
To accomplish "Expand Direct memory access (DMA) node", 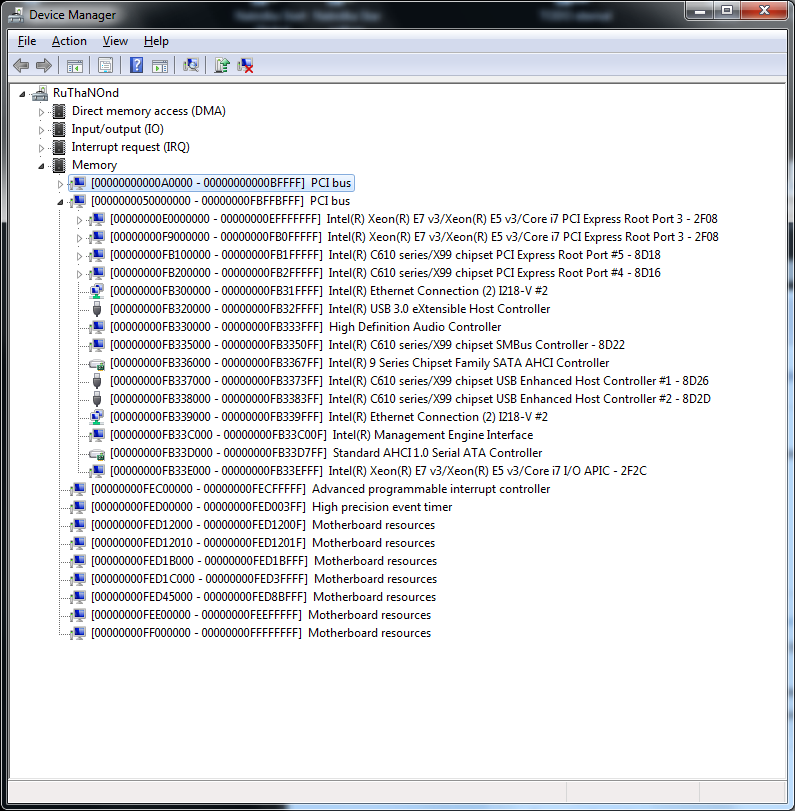I will [x=41, y=112].
